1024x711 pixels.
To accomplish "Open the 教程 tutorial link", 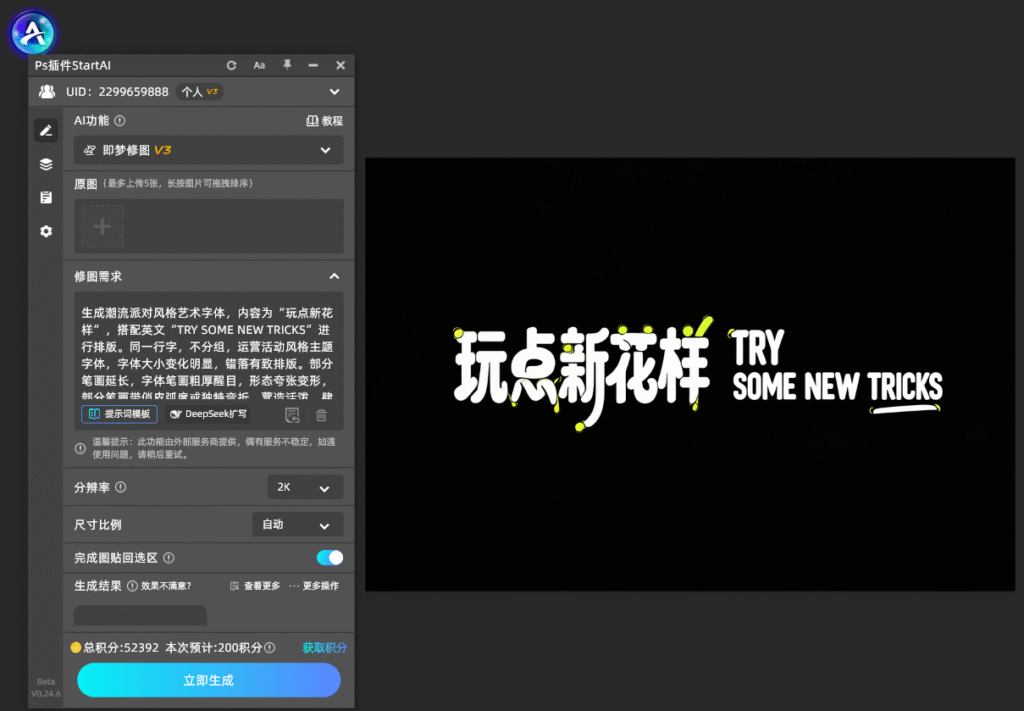I will click(325, 121).
